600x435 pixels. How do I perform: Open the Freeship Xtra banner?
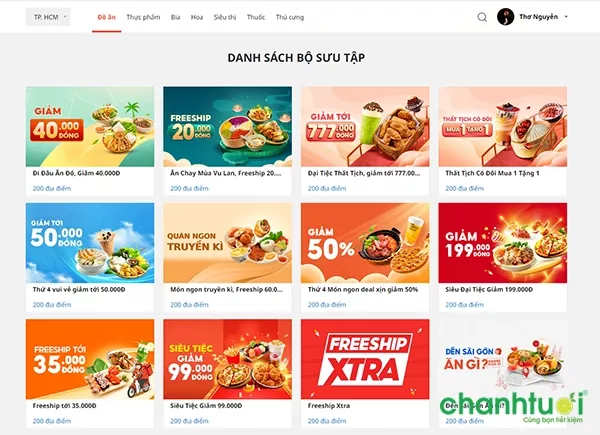365,359
